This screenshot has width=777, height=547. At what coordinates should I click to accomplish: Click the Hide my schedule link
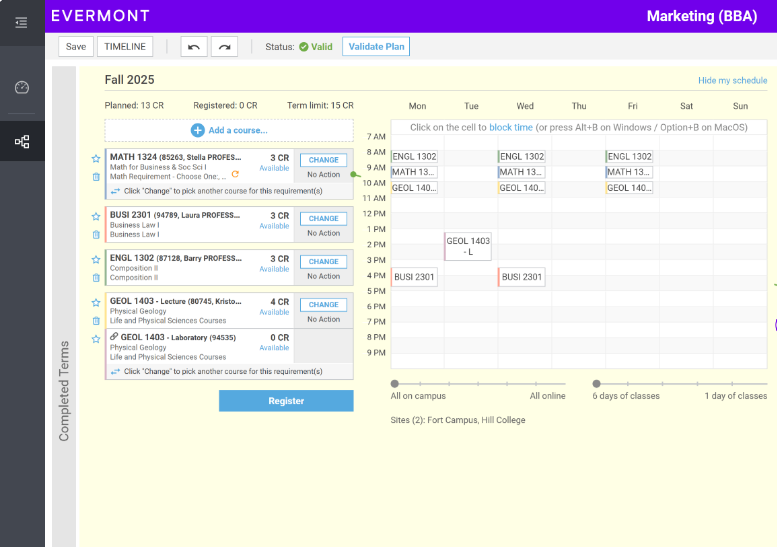732,81
